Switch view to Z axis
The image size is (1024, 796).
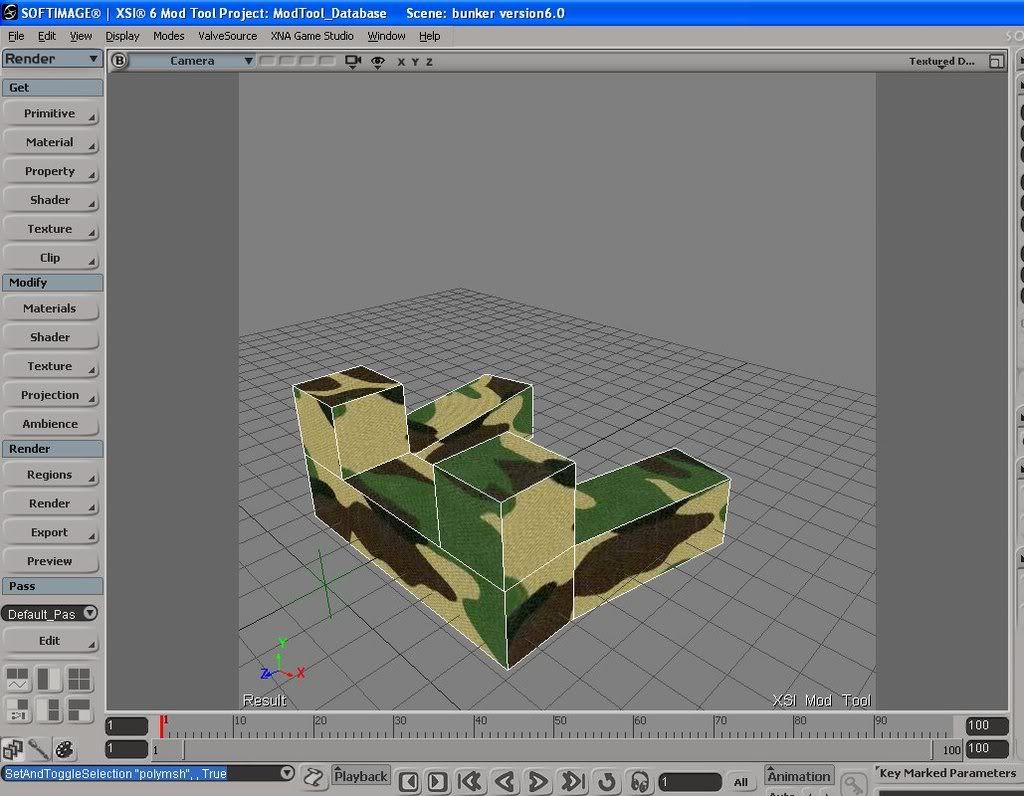[x=429, y=61]
